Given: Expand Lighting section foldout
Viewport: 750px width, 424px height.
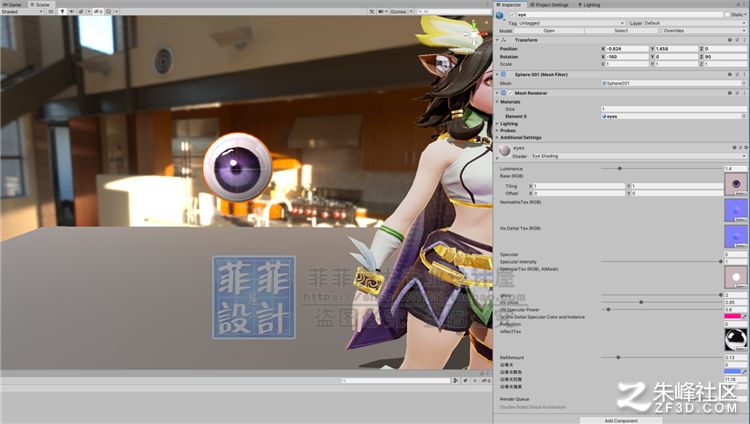Looking at the screenshot, I should coord(497,123).
